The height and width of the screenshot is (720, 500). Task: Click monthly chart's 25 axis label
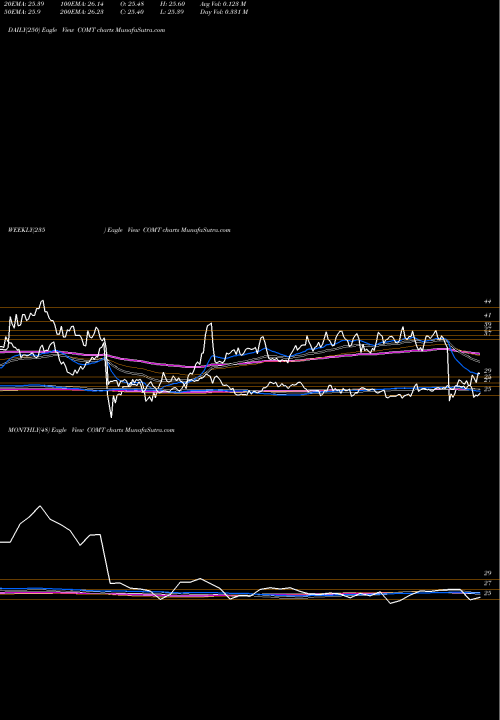pyautogui.click(x=488, y=593)
